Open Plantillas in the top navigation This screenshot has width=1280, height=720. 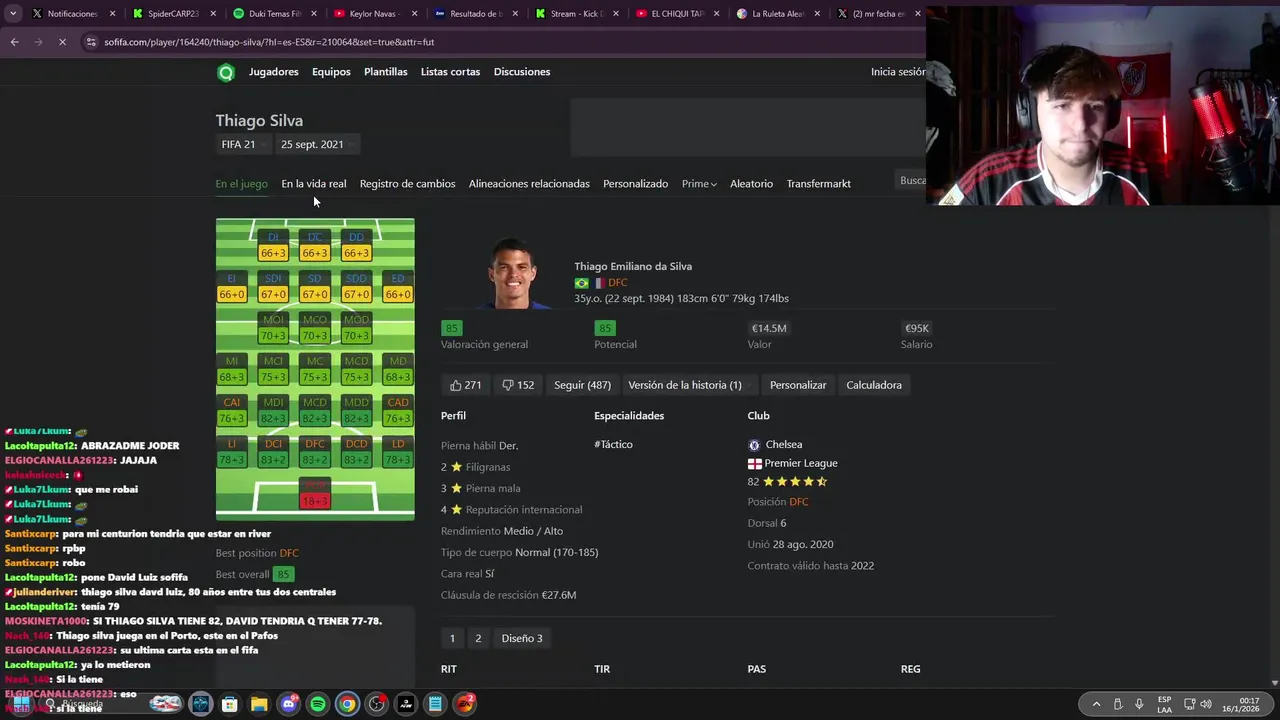click(386, 72)
